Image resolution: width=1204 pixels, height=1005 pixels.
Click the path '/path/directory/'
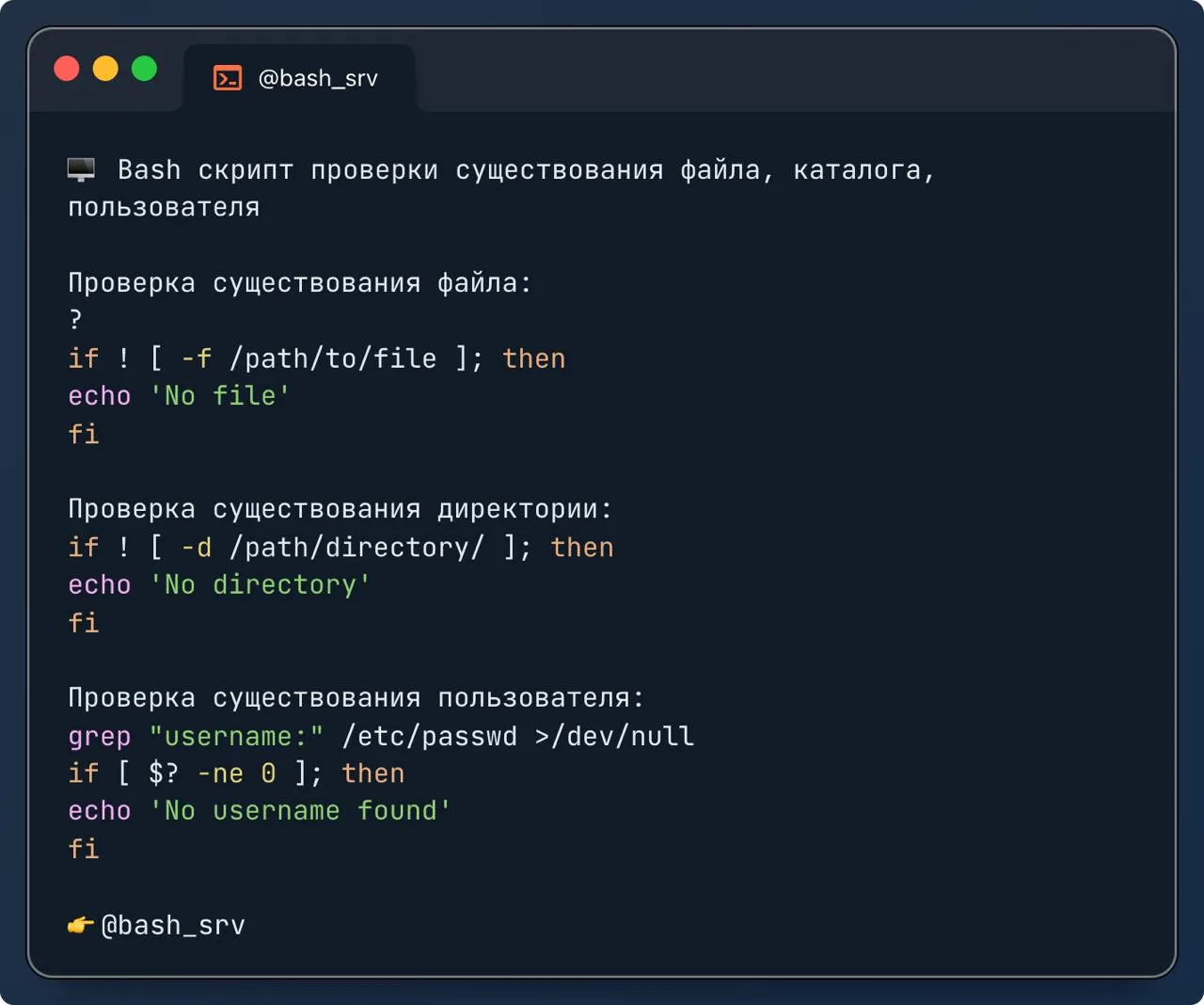357,548
